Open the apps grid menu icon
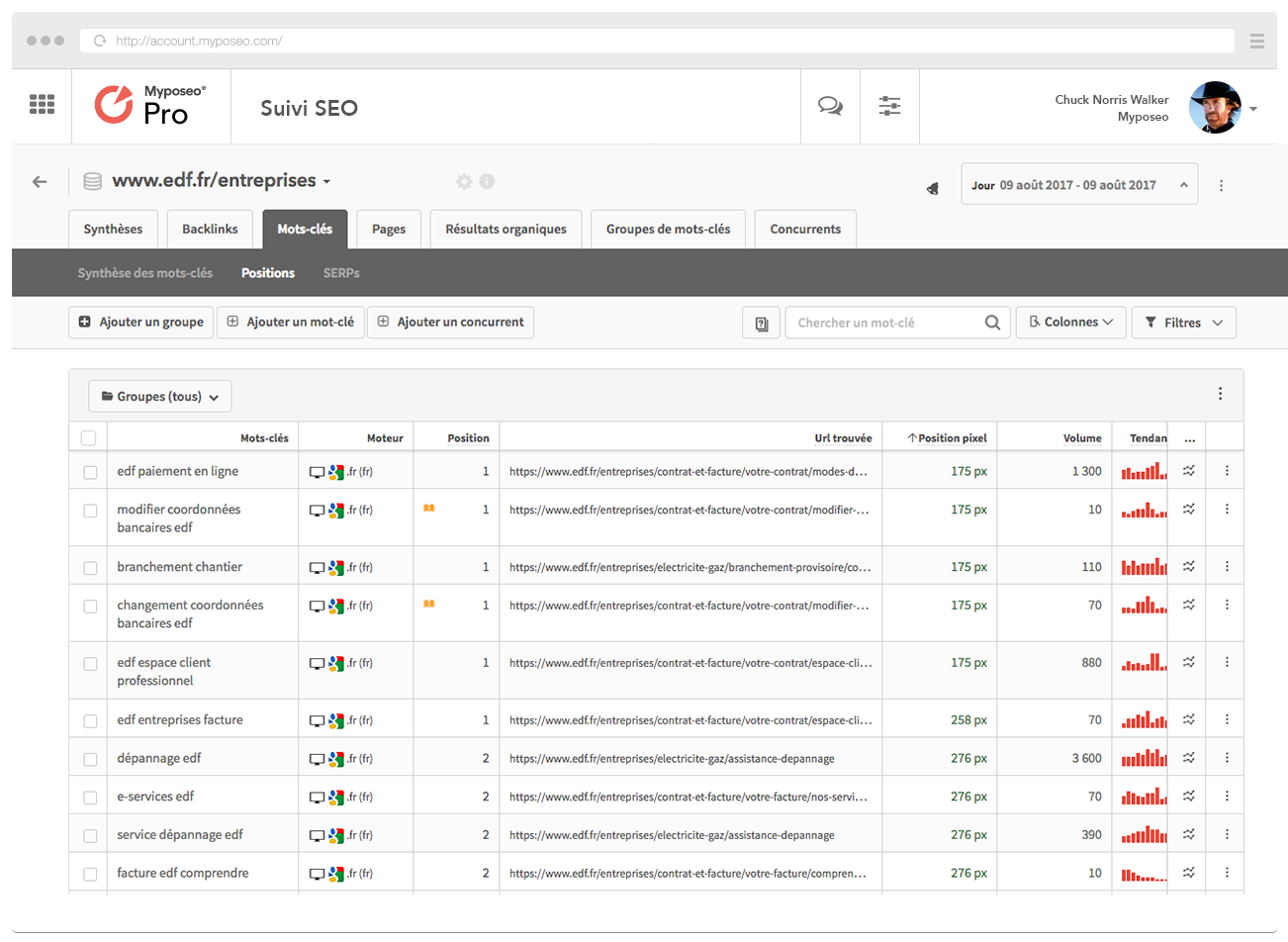This screenshot has height=942, width=1288. pyautogui.click(x=42, y=104)
